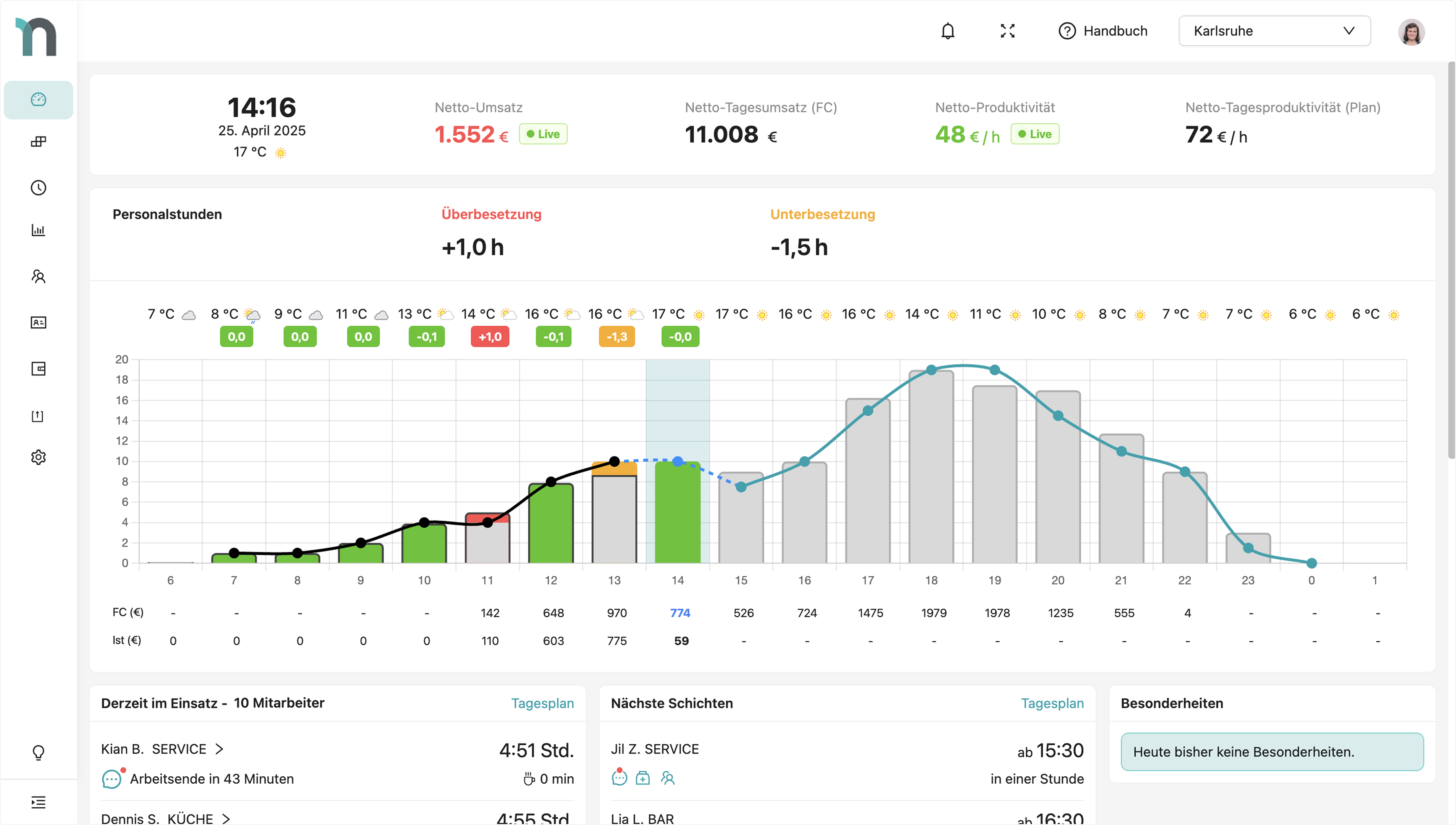The width and height of the screenshot is (1456, 825).
Task: Open Tagesplan link in Derzeit im Einsatz
Action: [x=542, y=703]
